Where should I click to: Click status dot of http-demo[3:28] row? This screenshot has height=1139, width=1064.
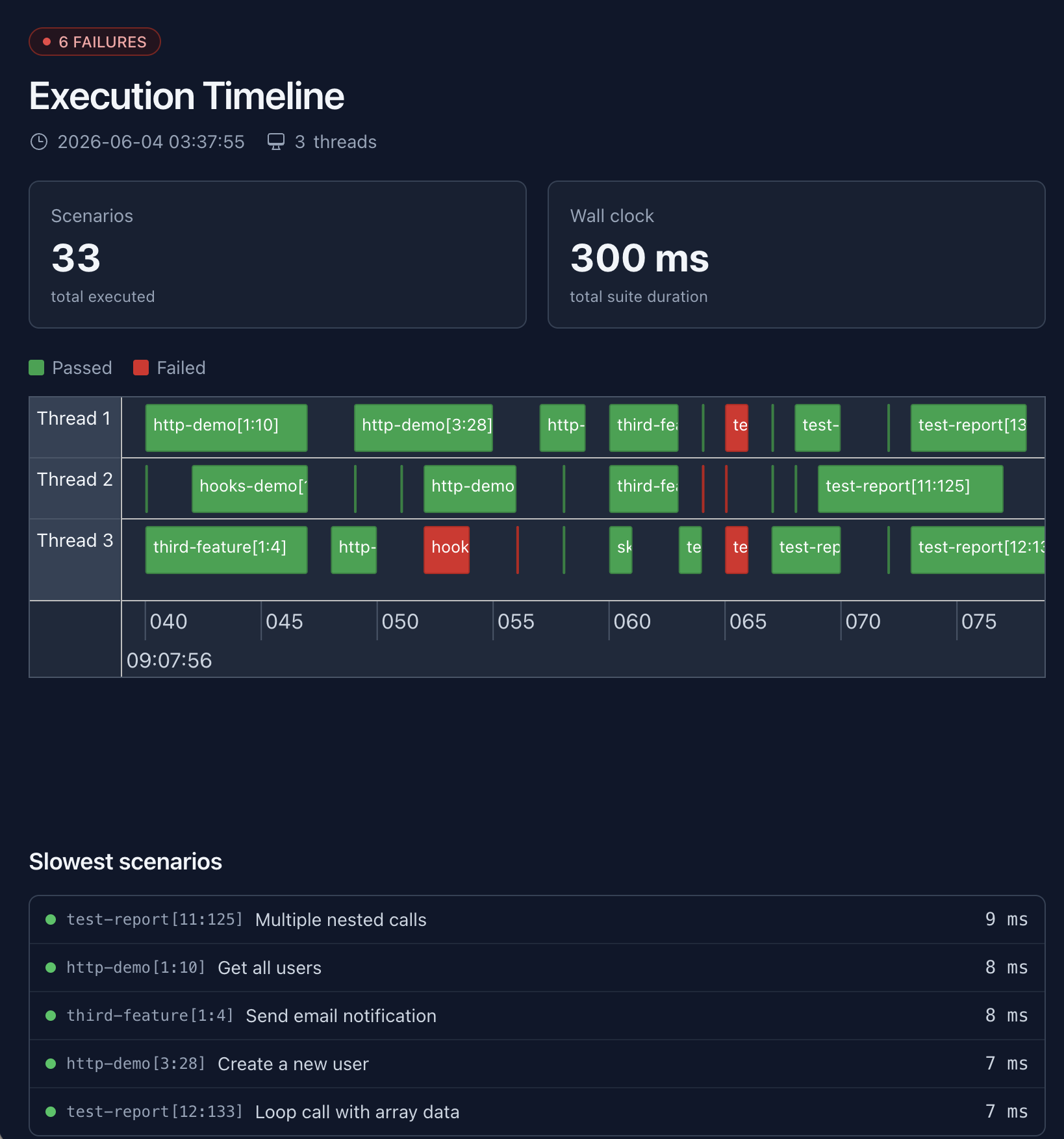(x=51, y=1064)
